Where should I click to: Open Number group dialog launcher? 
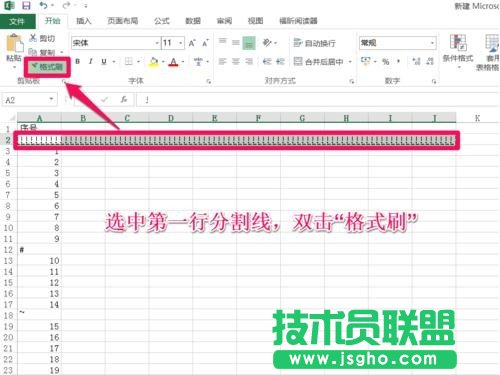point(434,81)
